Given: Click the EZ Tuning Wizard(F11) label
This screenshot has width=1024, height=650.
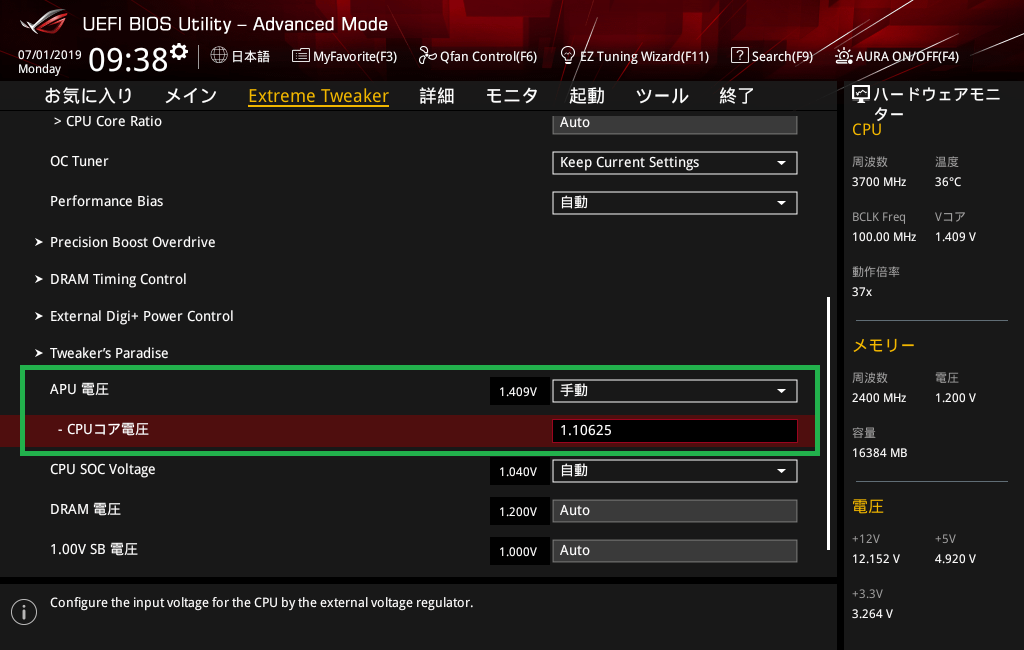Looking at the screenshot, I should pyautogui.click(x=645, y=57).
